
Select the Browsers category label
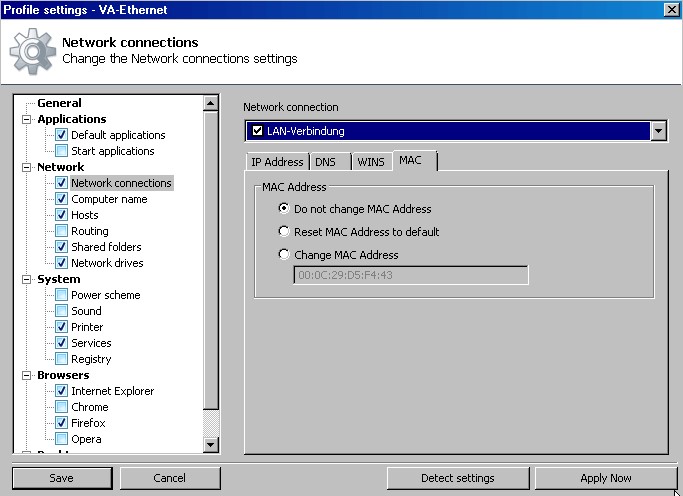click(63, 375)
